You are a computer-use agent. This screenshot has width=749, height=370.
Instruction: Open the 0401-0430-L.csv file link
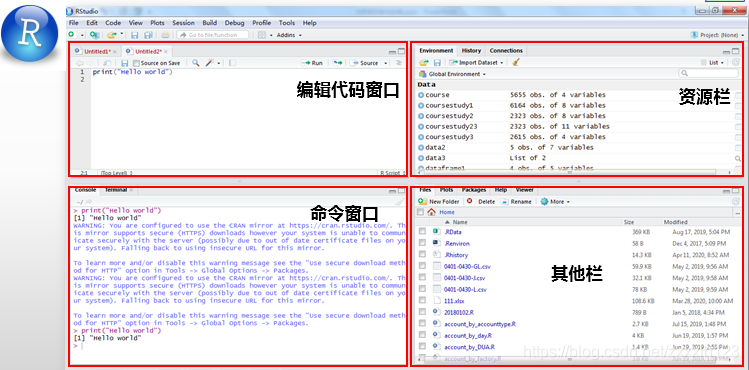(465, 289)
